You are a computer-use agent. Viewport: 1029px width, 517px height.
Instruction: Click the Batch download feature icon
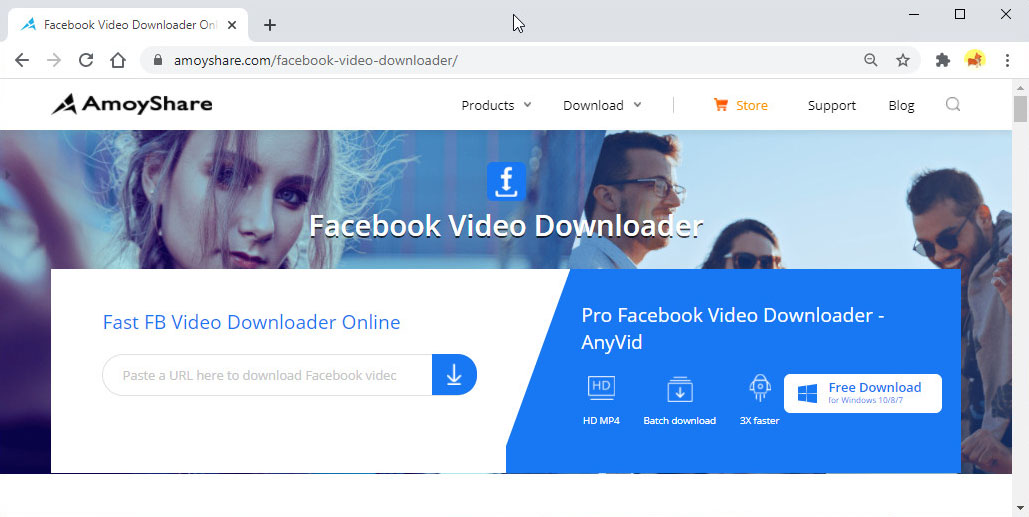coord(679,389)
